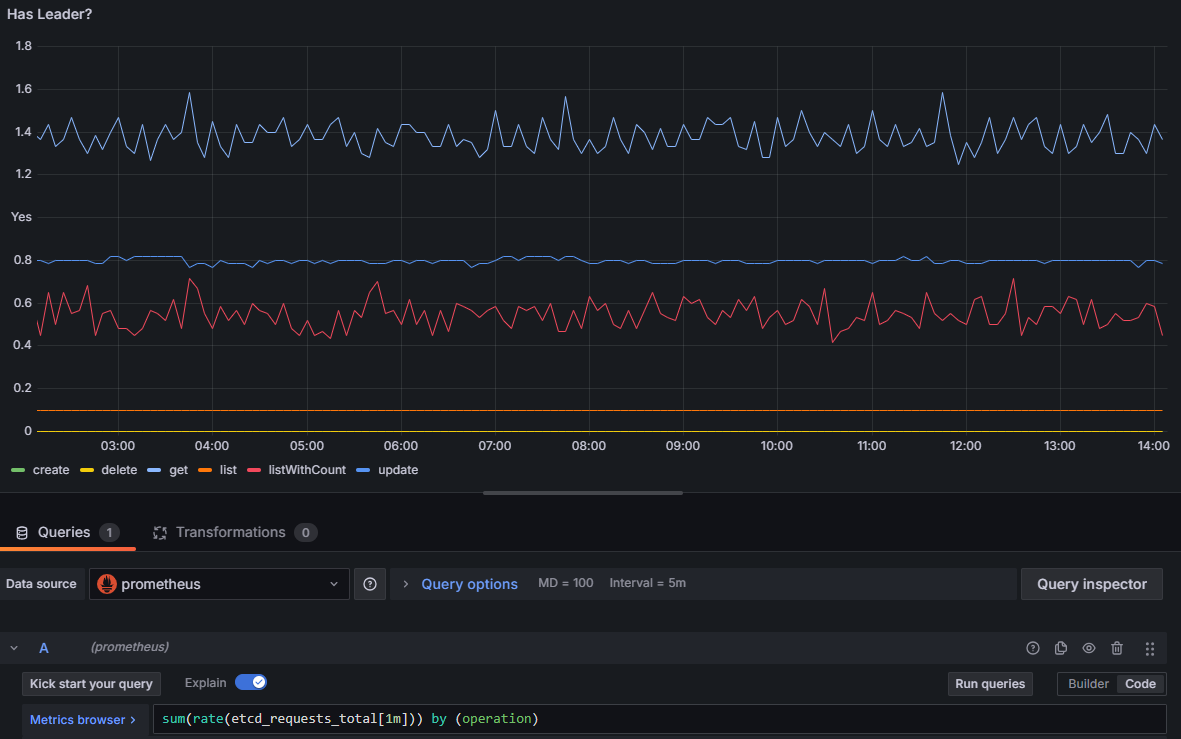The image size is (1181, 739).
Task: Switch query editor to Builder mode
Action: click(x=1088, y=684)
